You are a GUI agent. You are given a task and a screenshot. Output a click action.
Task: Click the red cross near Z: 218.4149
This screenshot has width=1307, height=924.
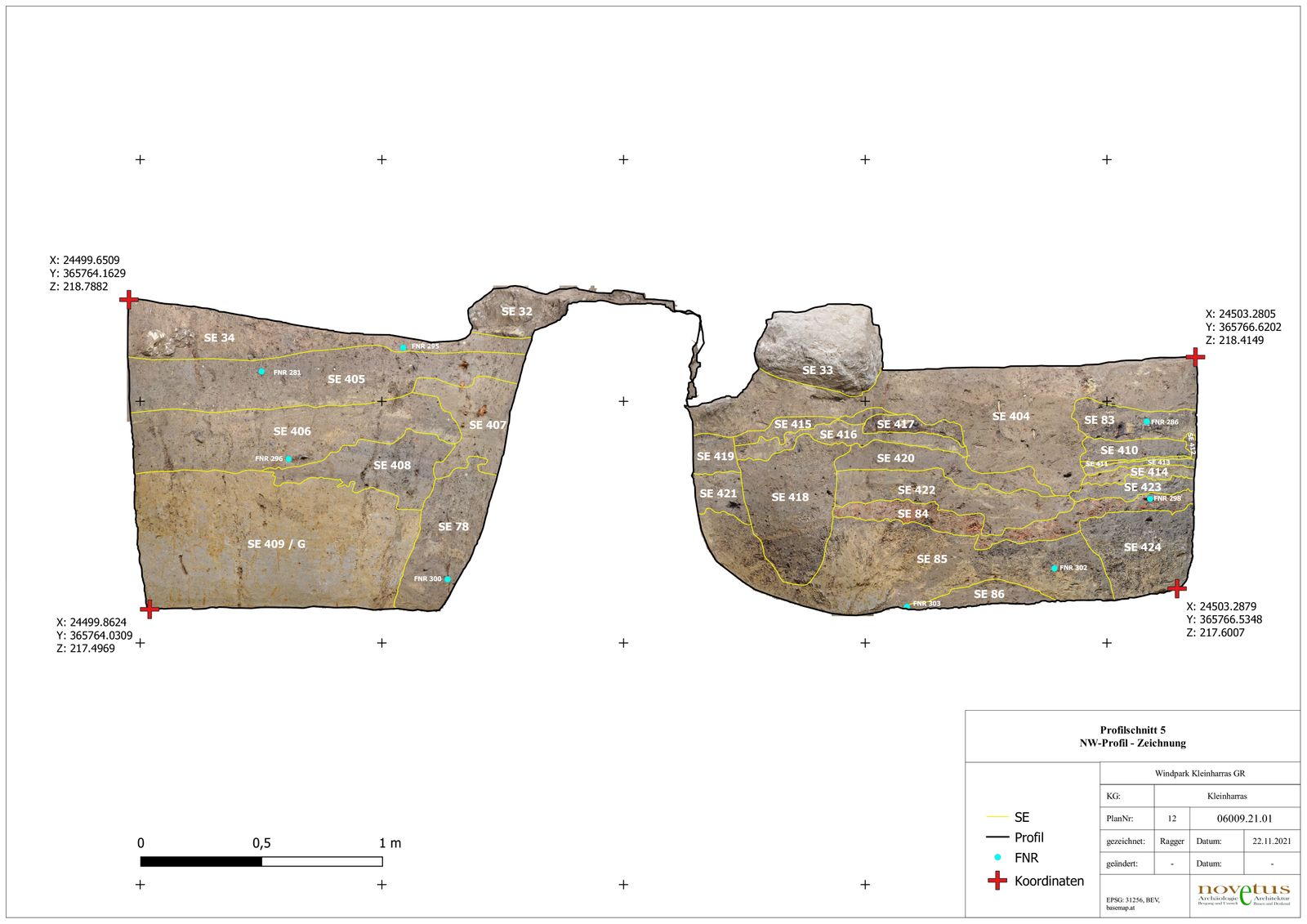point(1195,357)
